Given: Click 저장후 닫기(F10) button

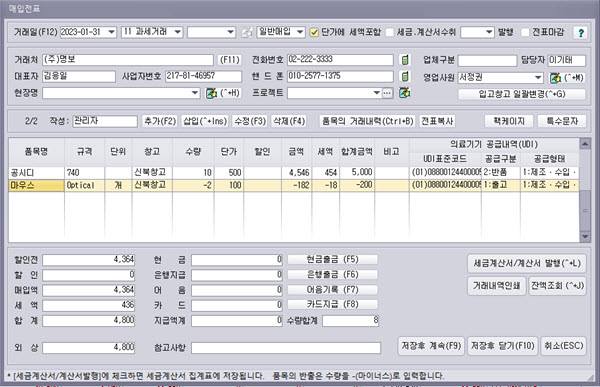Looking at the screenshot, I should tap(502, 346).
